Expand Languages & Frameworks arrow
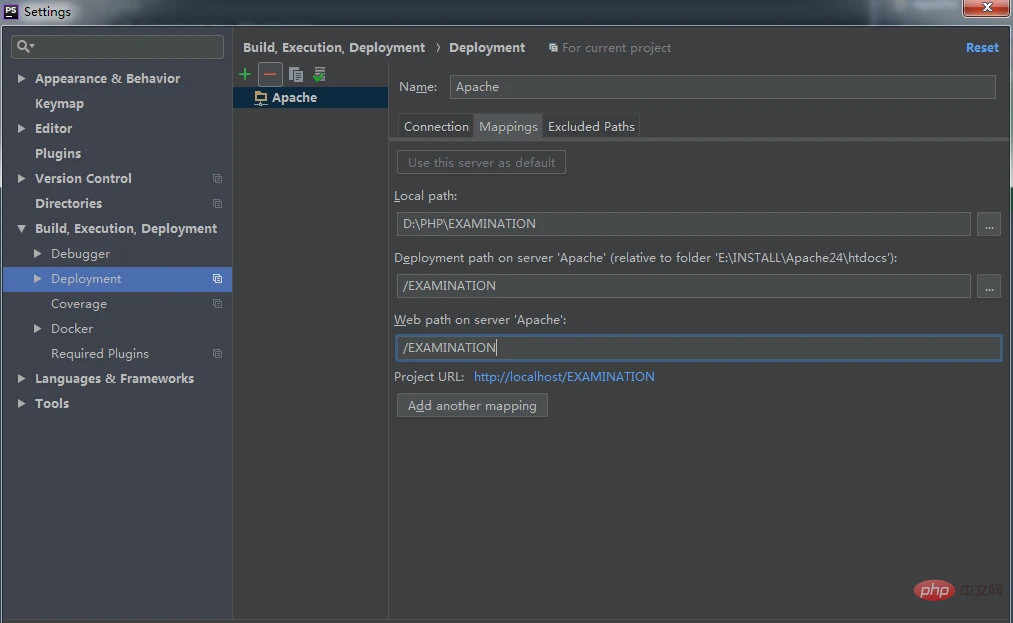Screen dimensions: 1013x623 (21, 379)
